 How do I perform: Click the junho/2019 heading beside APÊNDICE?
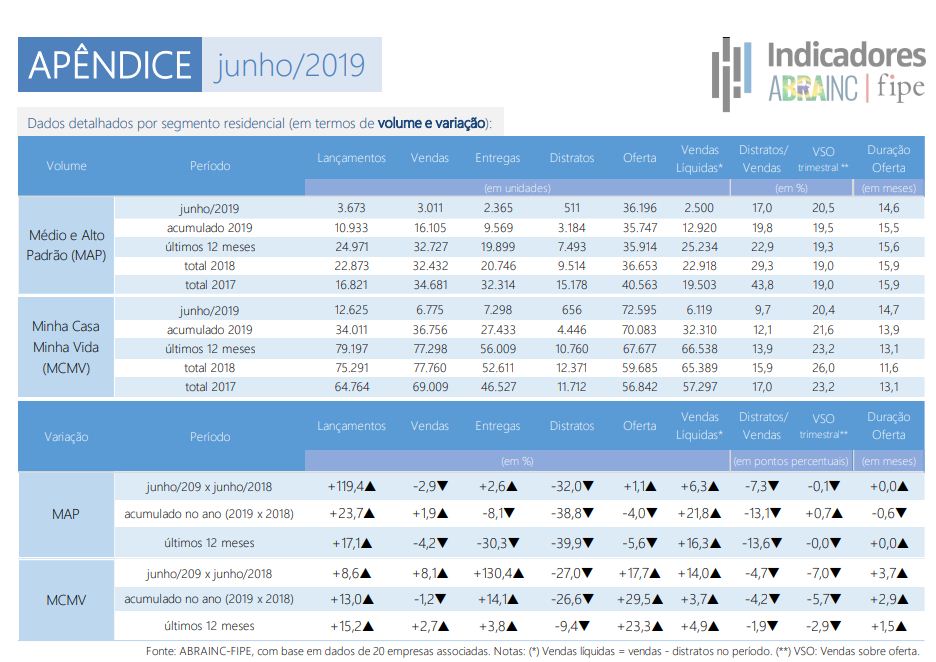coord(290,65)
